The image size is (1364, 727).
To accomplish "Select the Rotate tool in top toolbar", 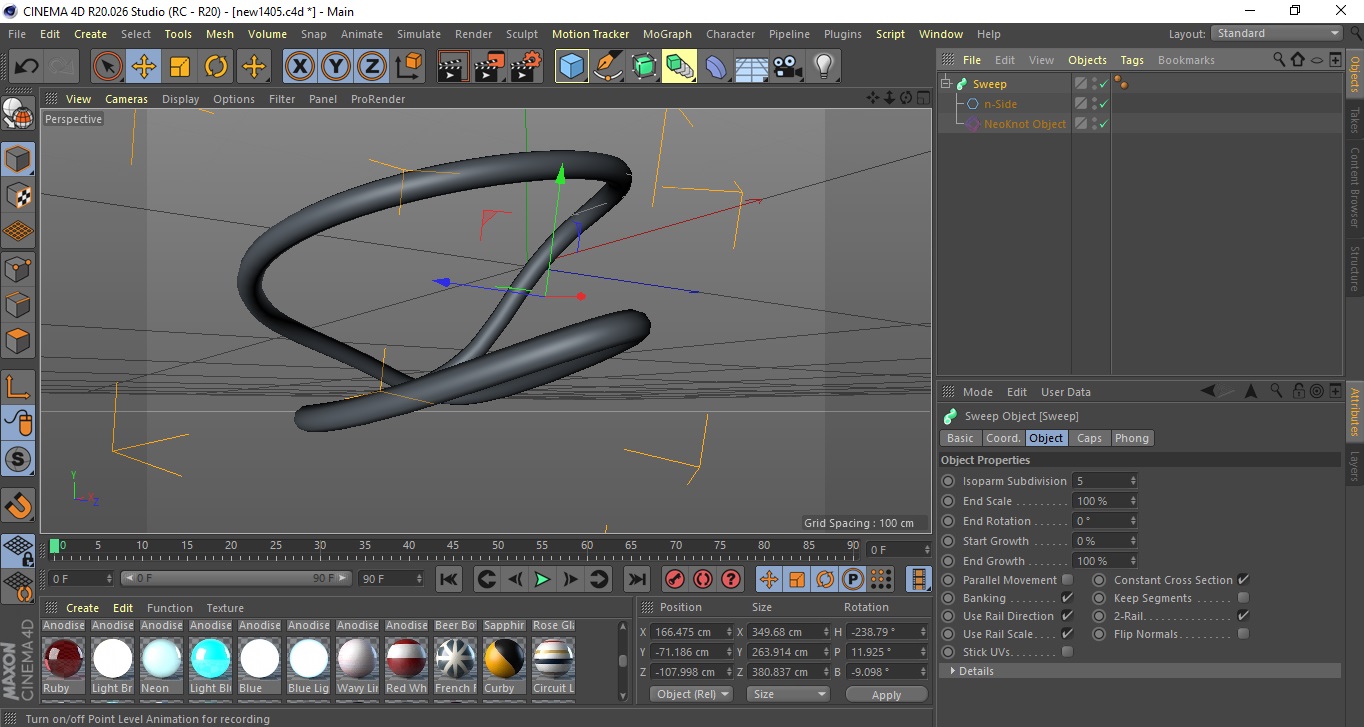I will [216, 67].
